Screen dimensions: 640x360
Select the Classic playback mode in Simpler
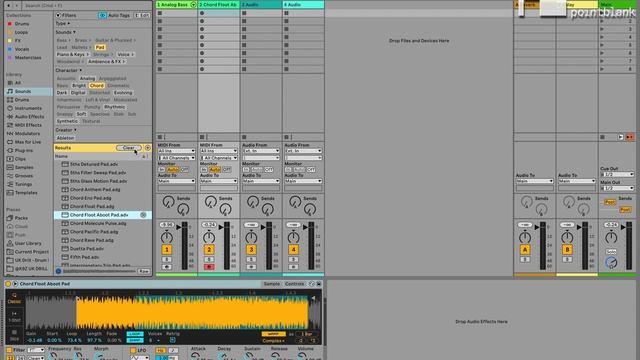pyautogui.click(x=14, y=298)
